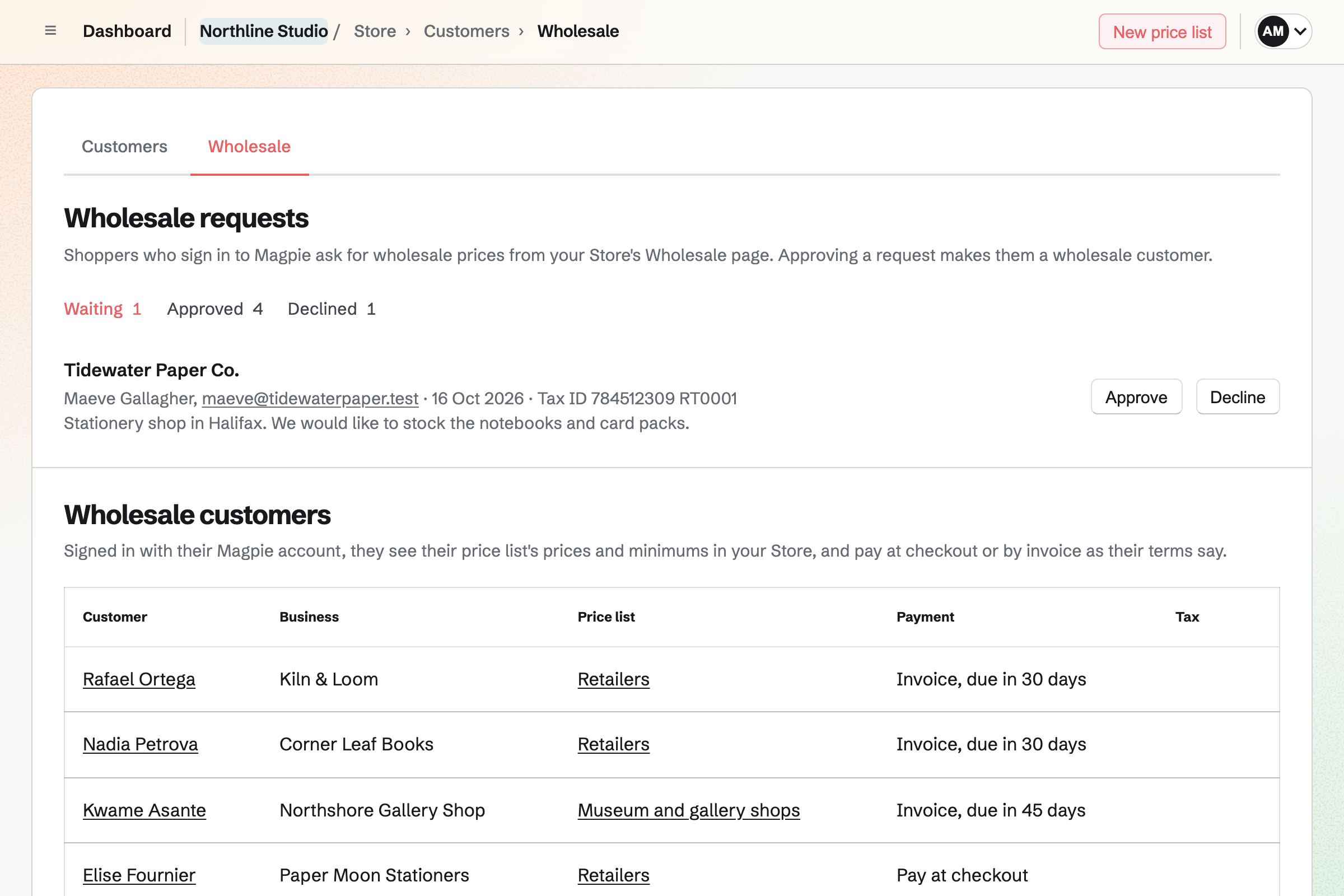Navigate to Customers breadcrumb
The height and width of the screenshot is (896, 1344).
[x=466, y=31]
